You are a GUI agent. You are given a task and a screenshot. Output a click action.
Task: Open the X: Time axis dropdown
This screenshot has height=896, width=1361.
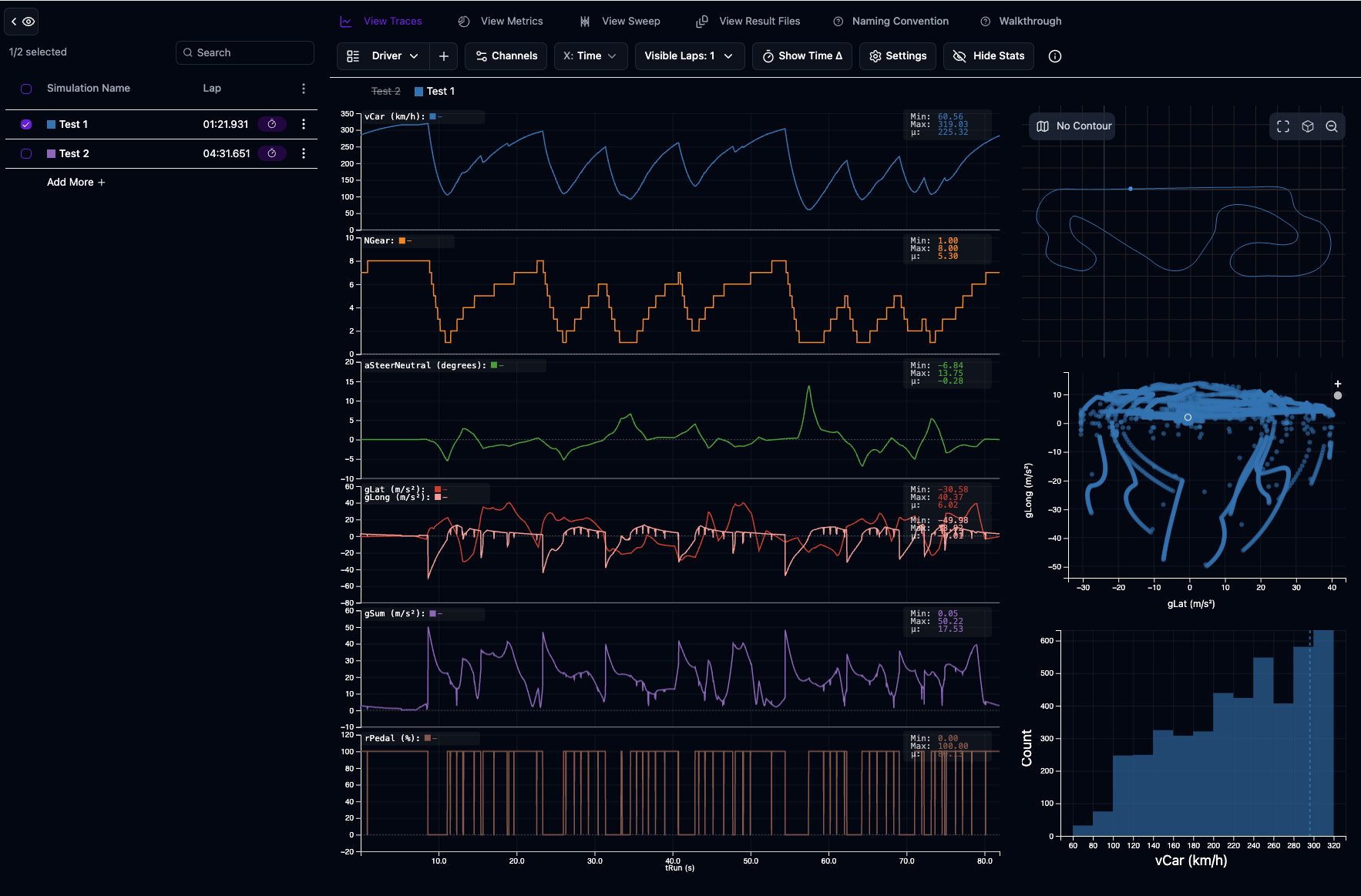coord(590,56)
